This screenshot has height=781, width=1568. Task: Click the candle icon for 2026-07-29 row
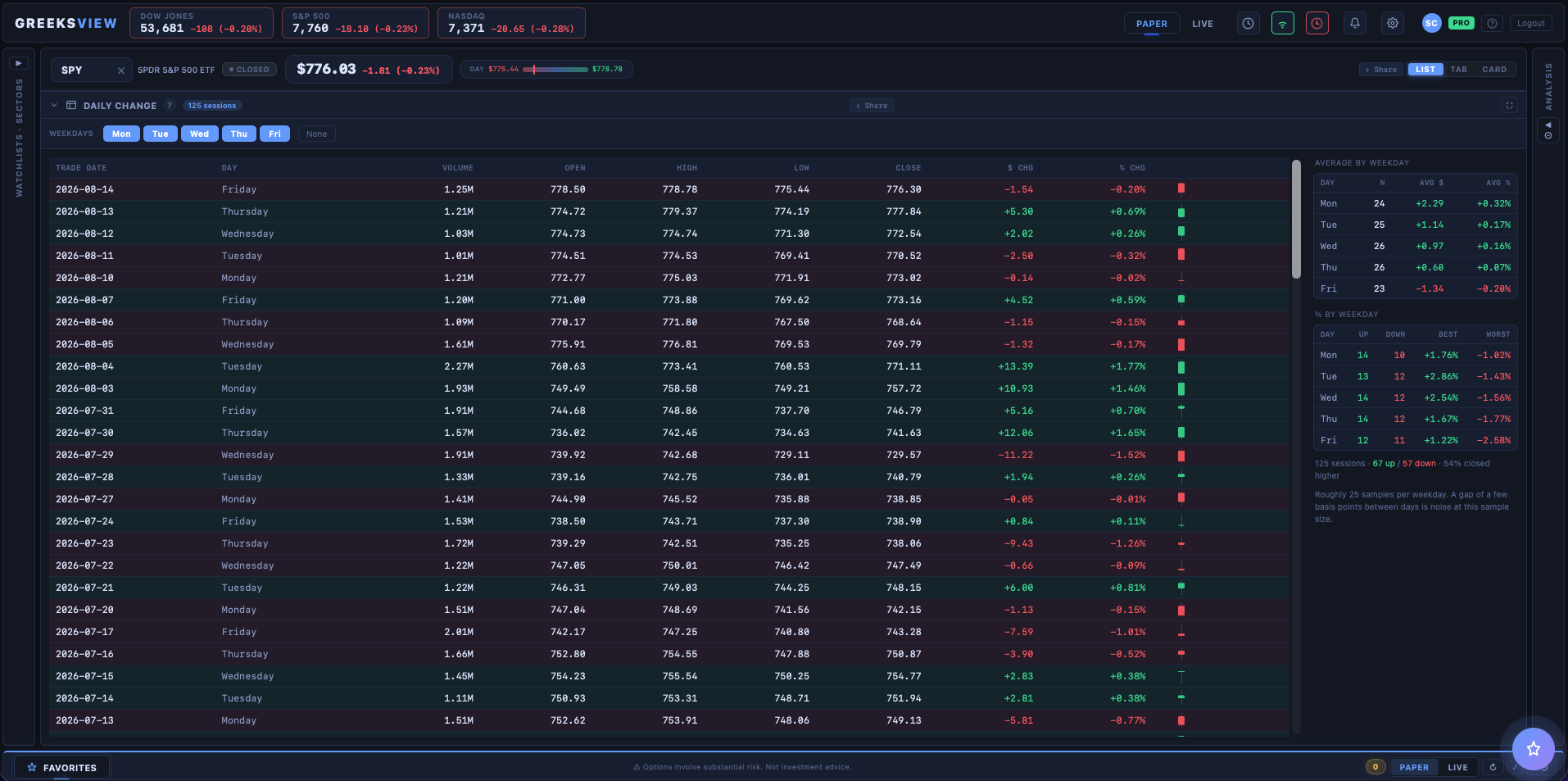coord(1181,456)
